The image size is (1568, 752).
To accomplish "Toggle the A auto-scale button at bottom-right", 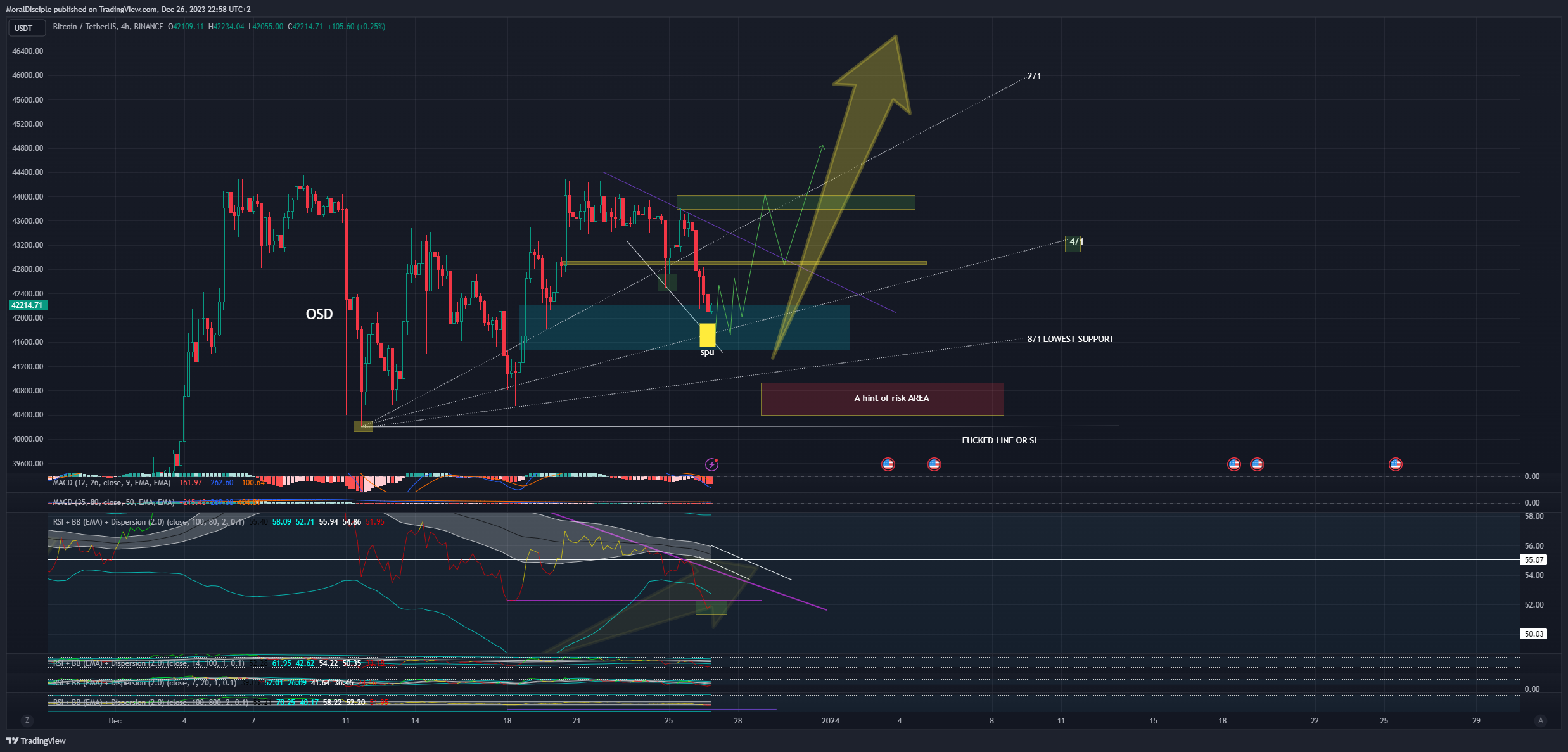I will [x=1541, y=720].
